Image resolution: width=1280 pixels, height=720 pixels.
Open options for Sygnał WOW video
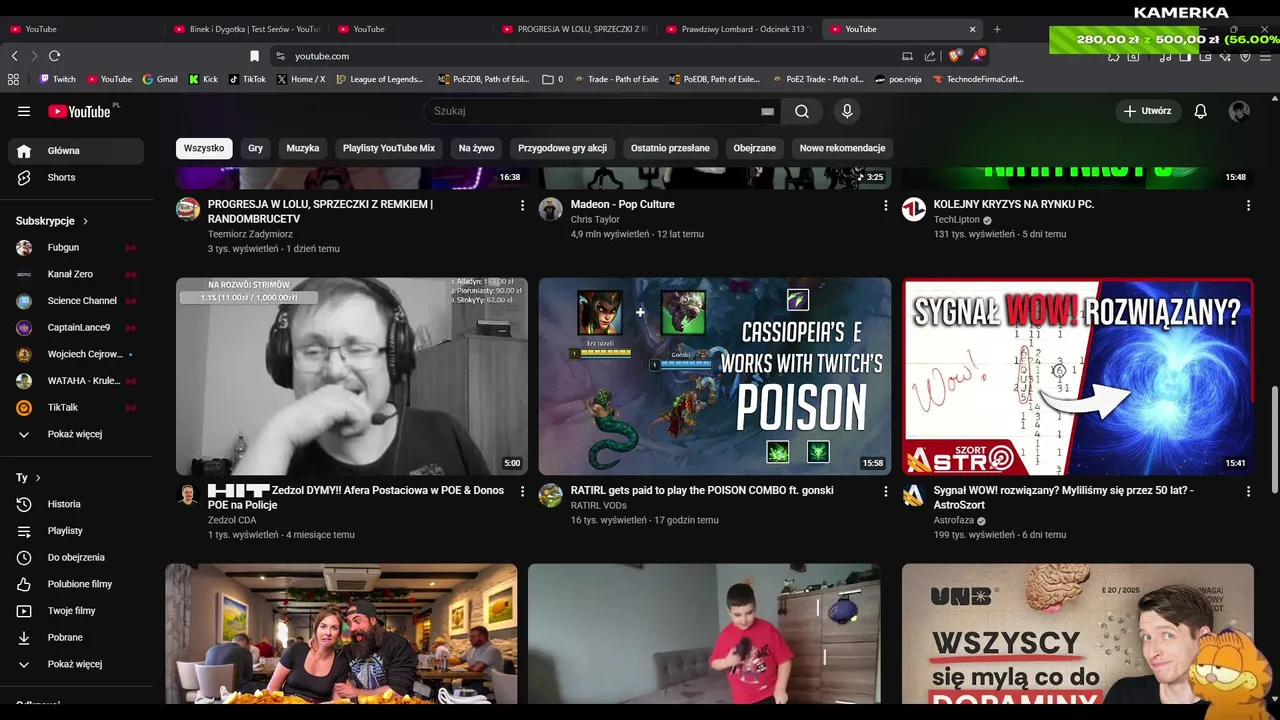tap(1248, 491)
